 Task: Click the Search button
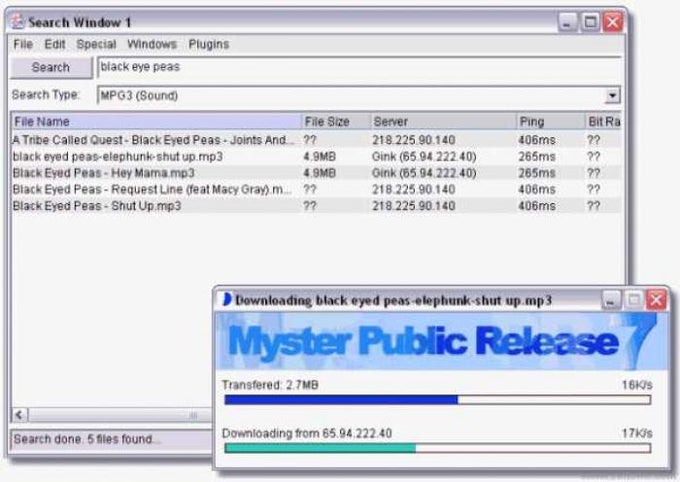(51, 67)
